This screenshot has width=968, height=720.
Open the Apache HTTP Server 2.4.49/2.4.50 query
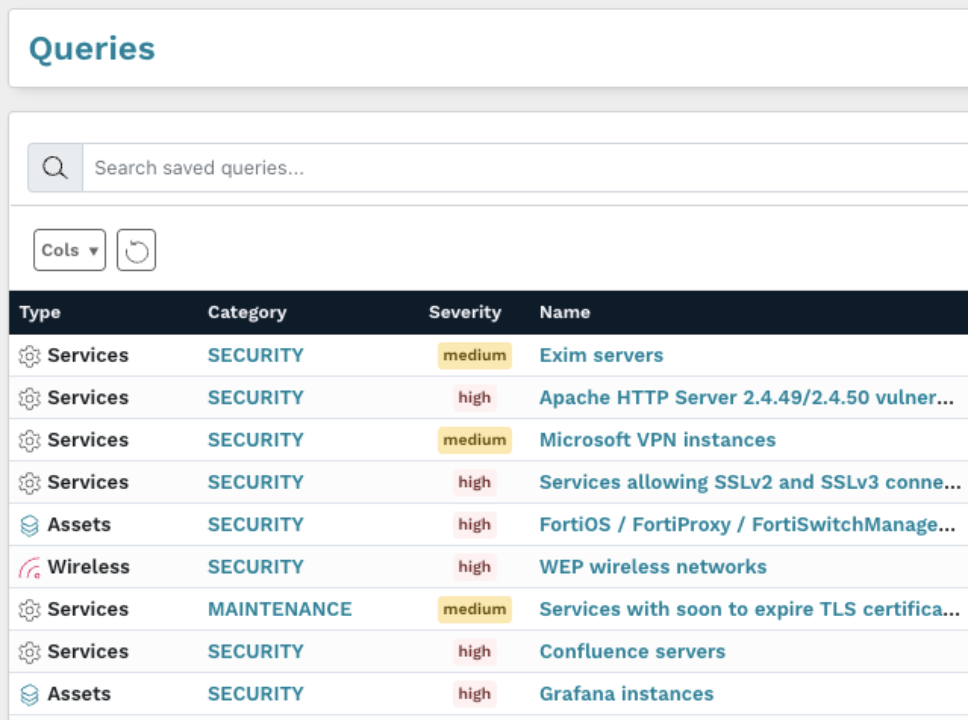[746, 397]
